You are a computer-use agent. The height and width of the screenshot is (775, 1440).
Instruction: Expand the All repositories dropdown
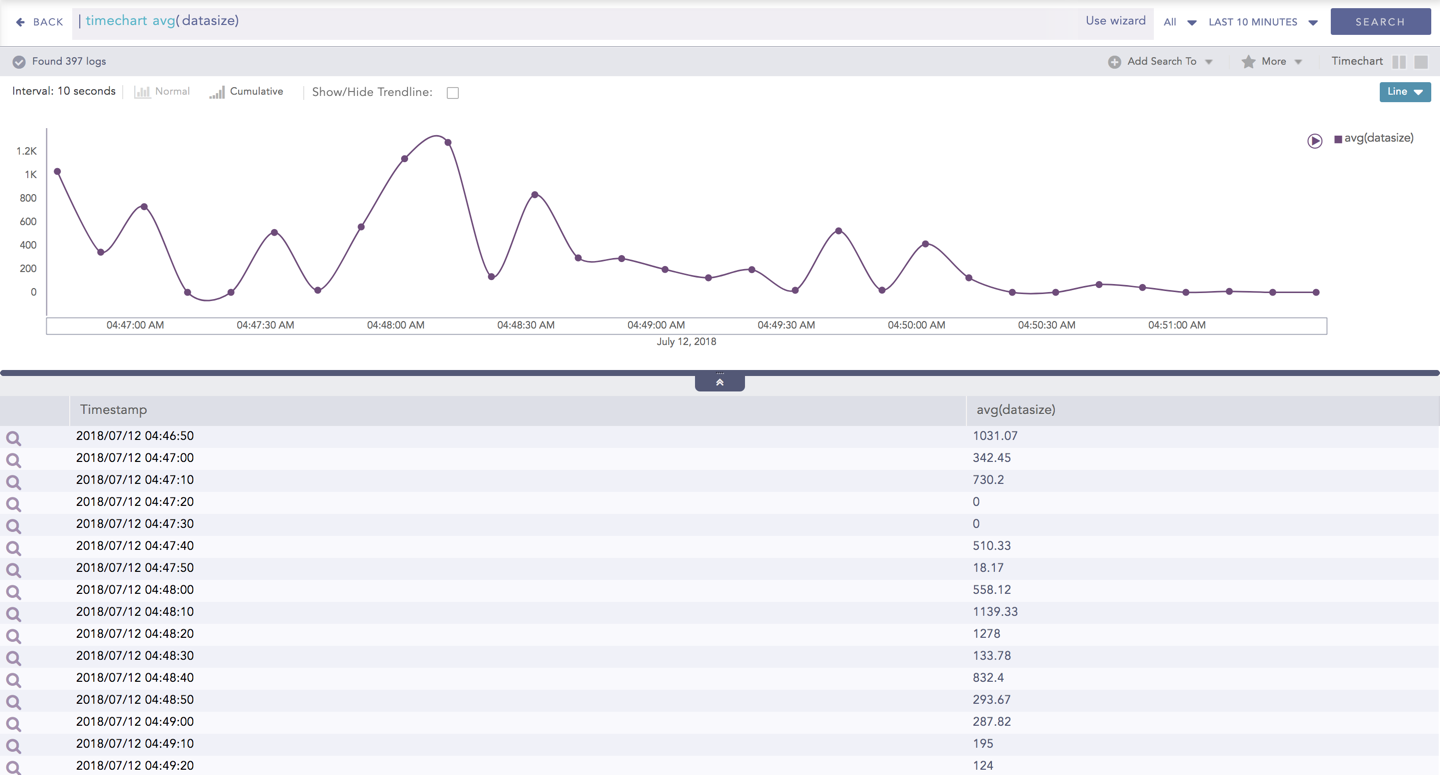pos(1179,22)
